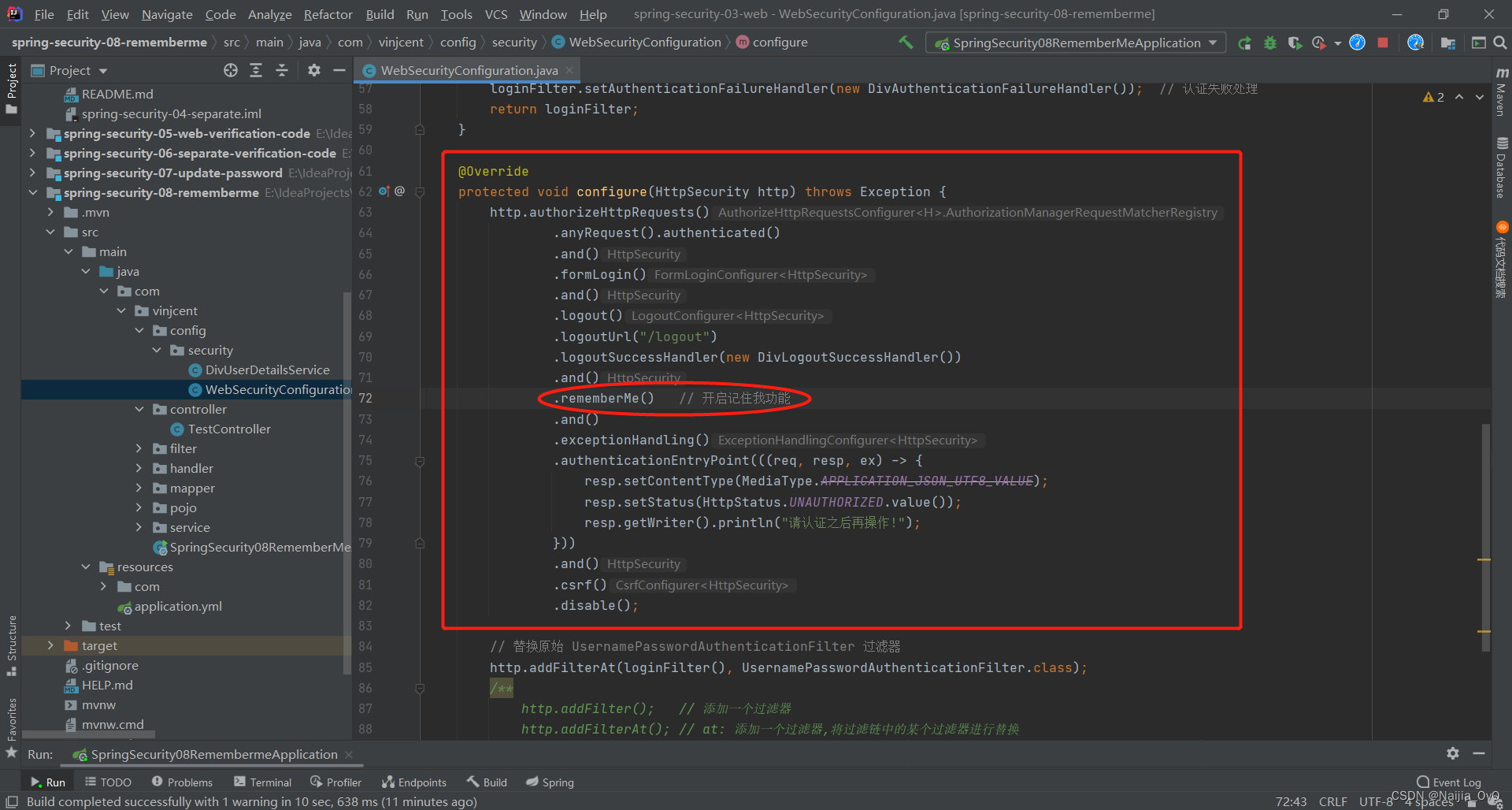Minimize the Run tool panel

click(1479, 753)
